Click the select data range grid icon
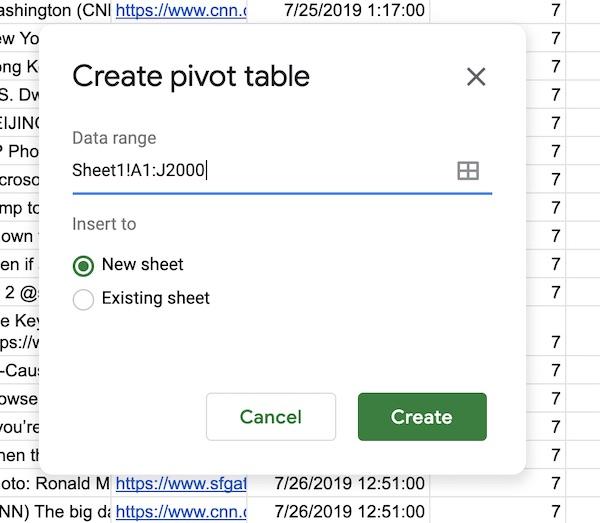The width and height of the screenshot is (600, 523). pyautogui.click(x=468, y=171)
